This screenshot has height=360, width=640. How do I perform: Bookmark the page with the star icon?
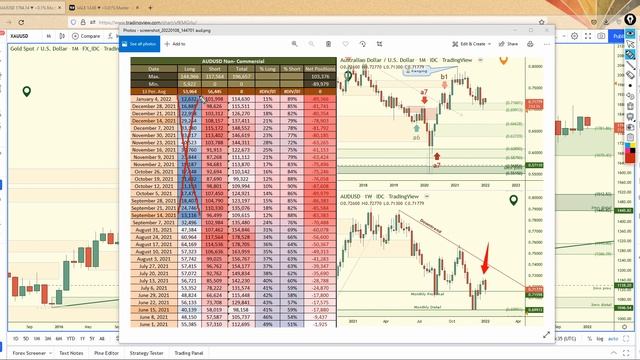click(542, 22)
